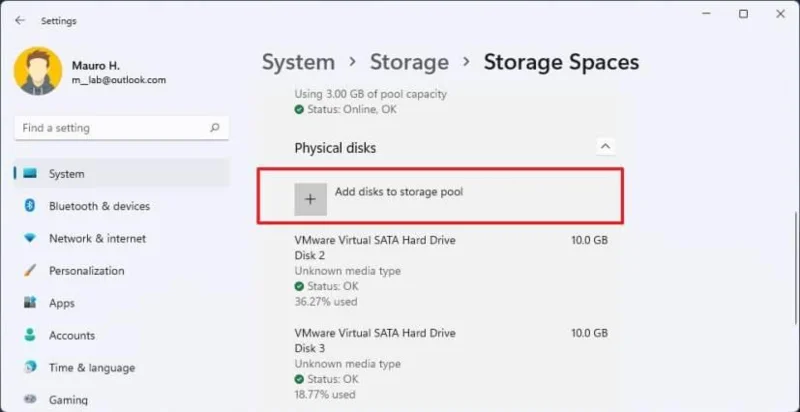This screenshot has height=412, width=800.
Task: Click the 10.0 GB size for Disk 2
Action: coord(589,240)
